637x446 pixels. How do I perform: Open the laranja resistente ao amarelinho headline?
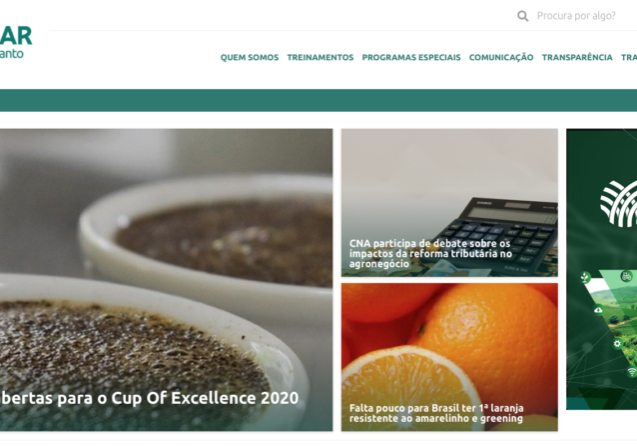coord(436,413)
